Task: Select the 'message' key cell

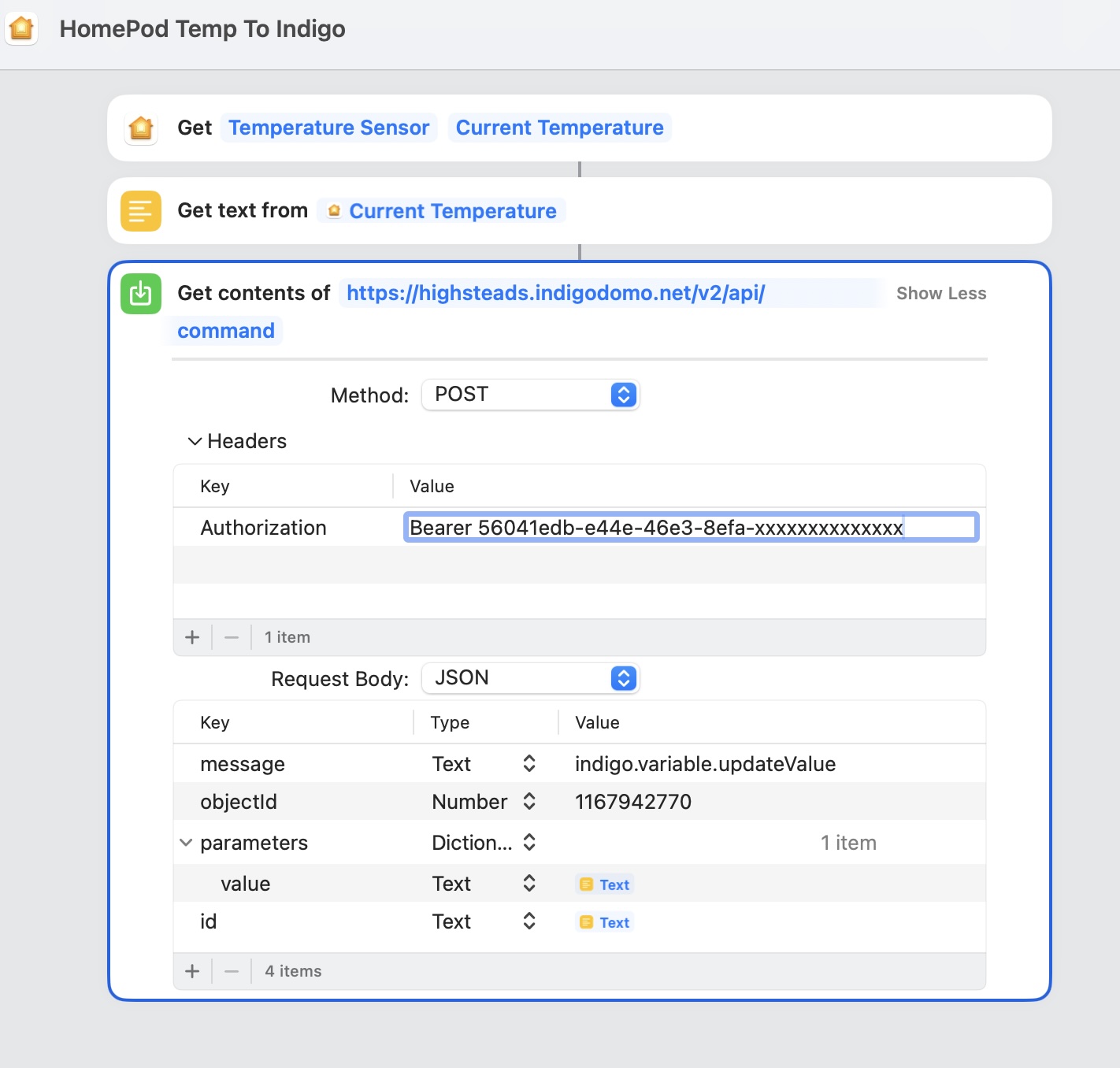Action: pyautogui.click(x=243, y=764)
